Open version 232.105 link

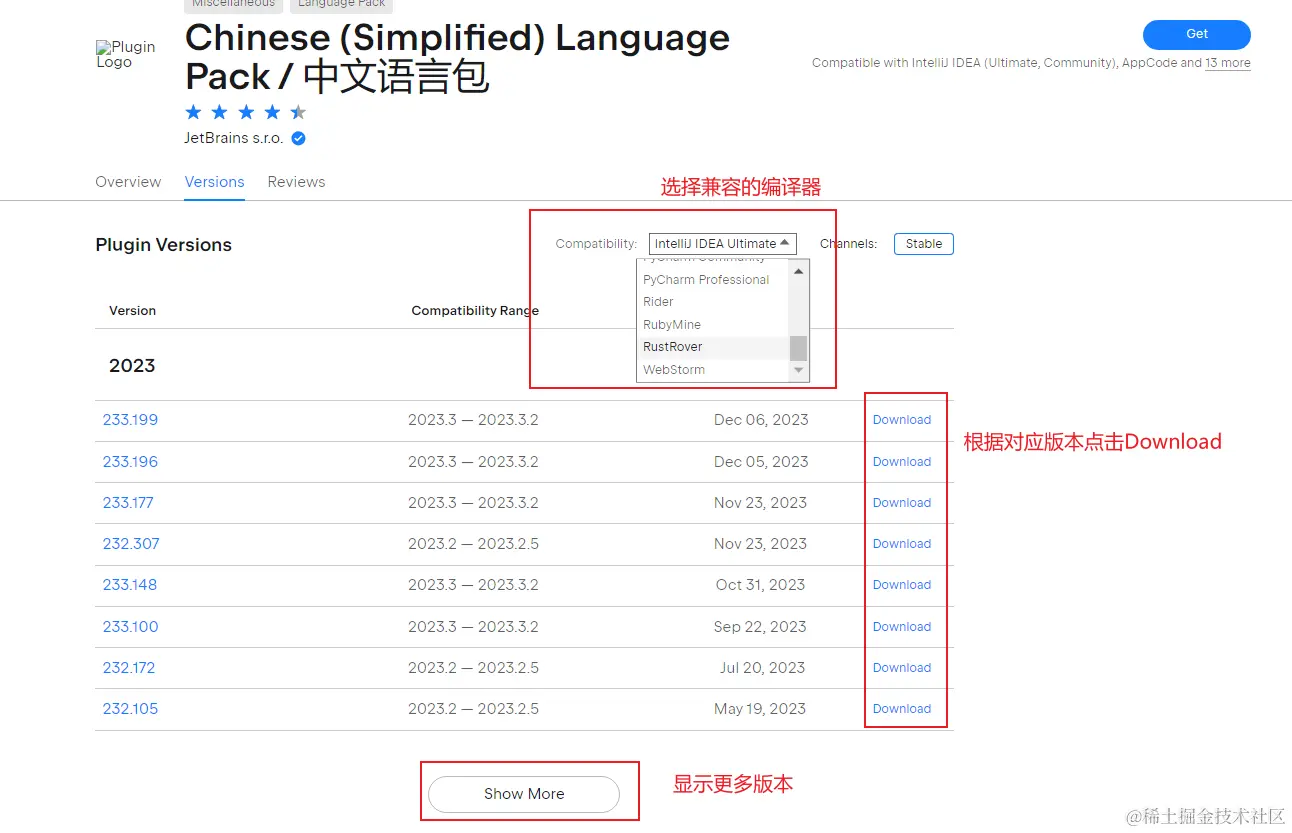point(130,709)
